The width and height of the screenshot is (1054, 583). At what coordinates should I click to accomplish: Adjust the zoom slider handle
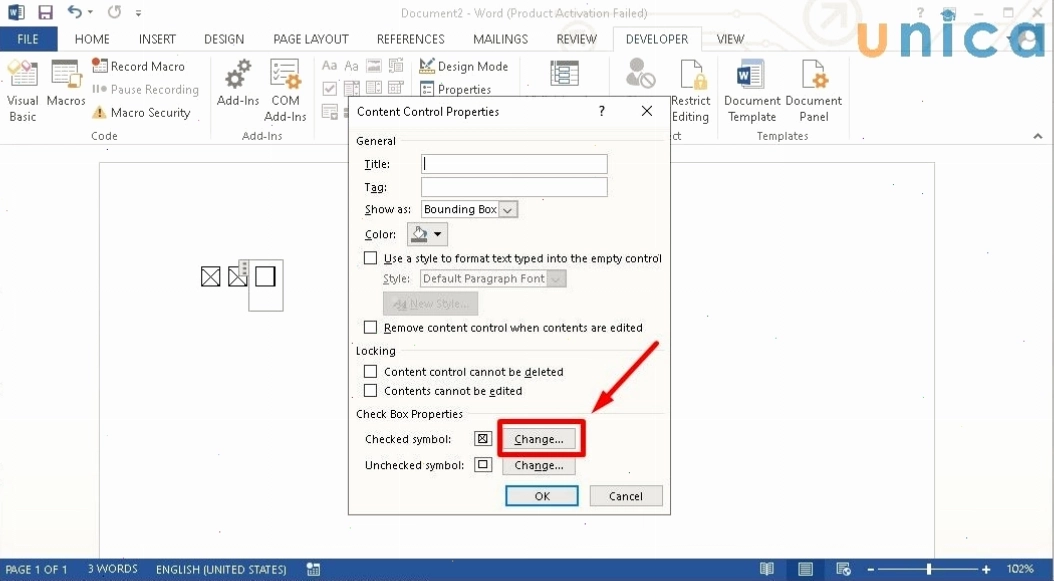point(929,569)
